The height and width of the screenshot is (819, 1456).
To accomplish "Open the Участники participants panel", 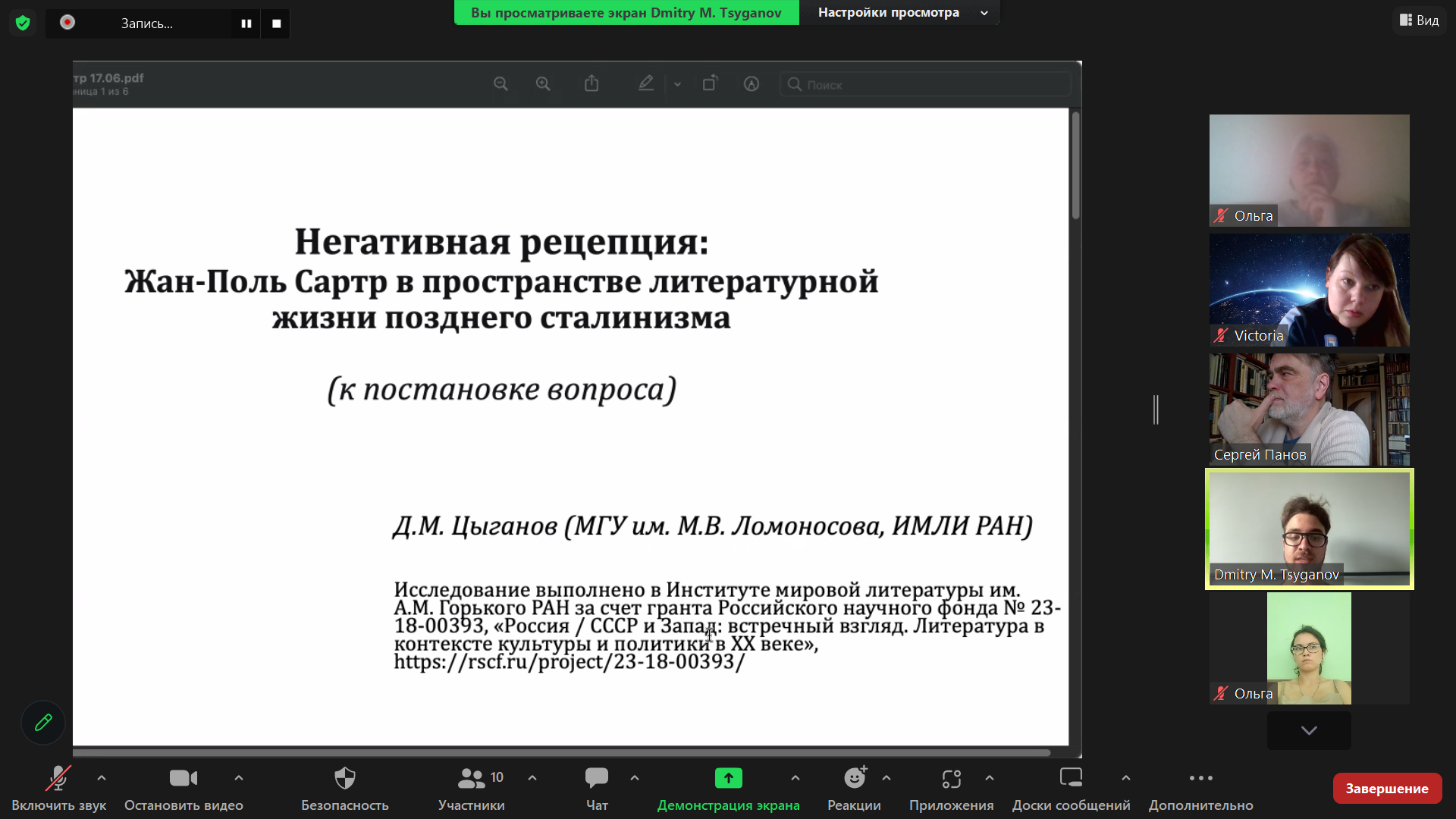I will pyautogui.click(x=471, y=789).
